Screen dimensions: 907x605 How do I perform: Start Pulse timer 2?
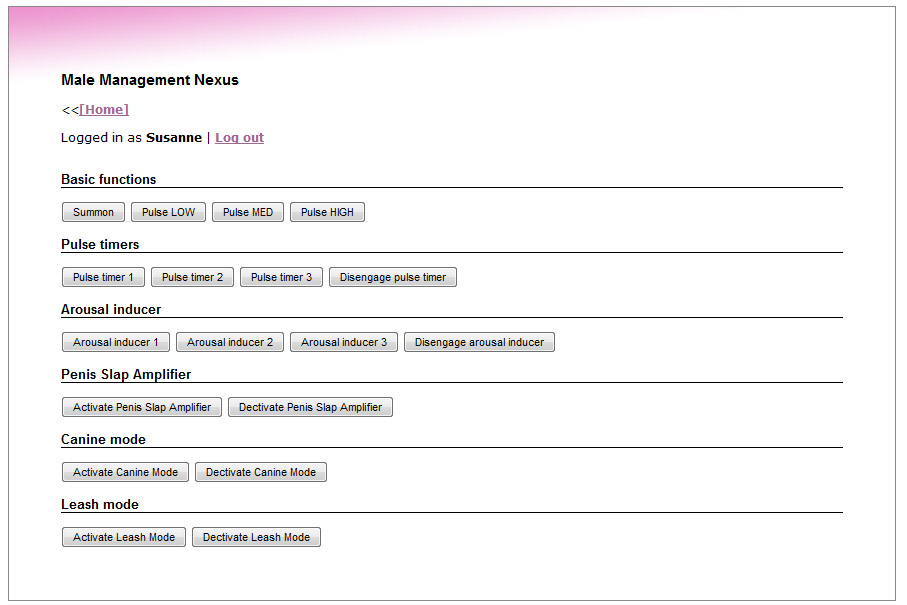(x=192, y=277)
